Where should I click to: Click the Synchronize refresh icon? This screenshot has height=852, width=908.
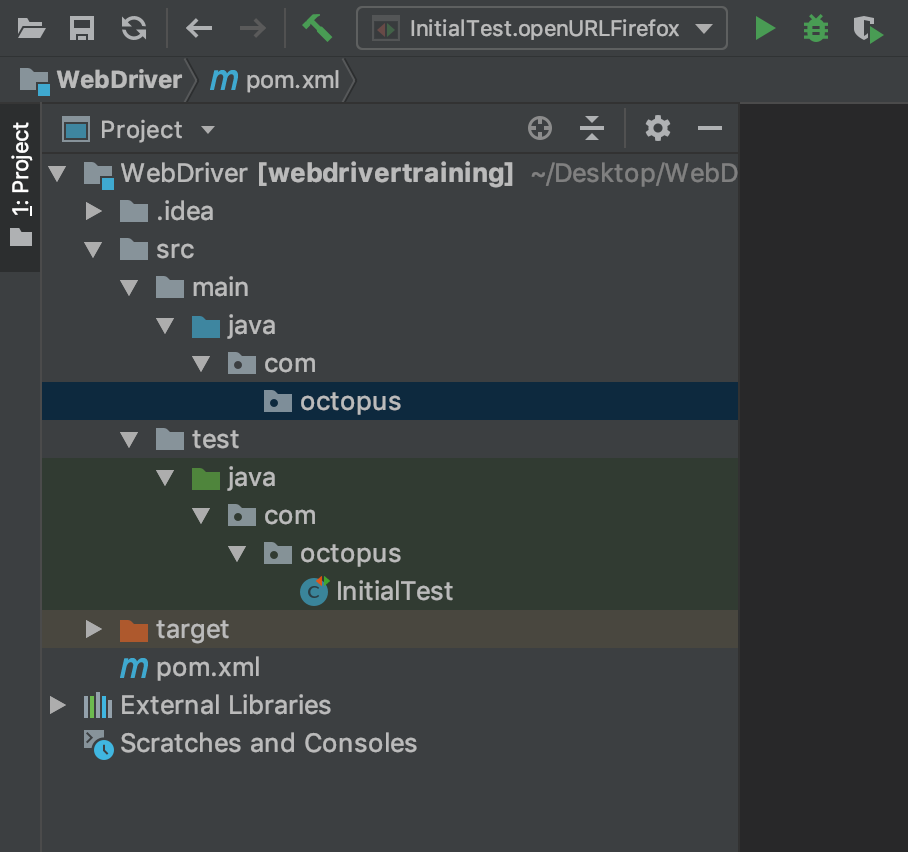pos(133,28)
